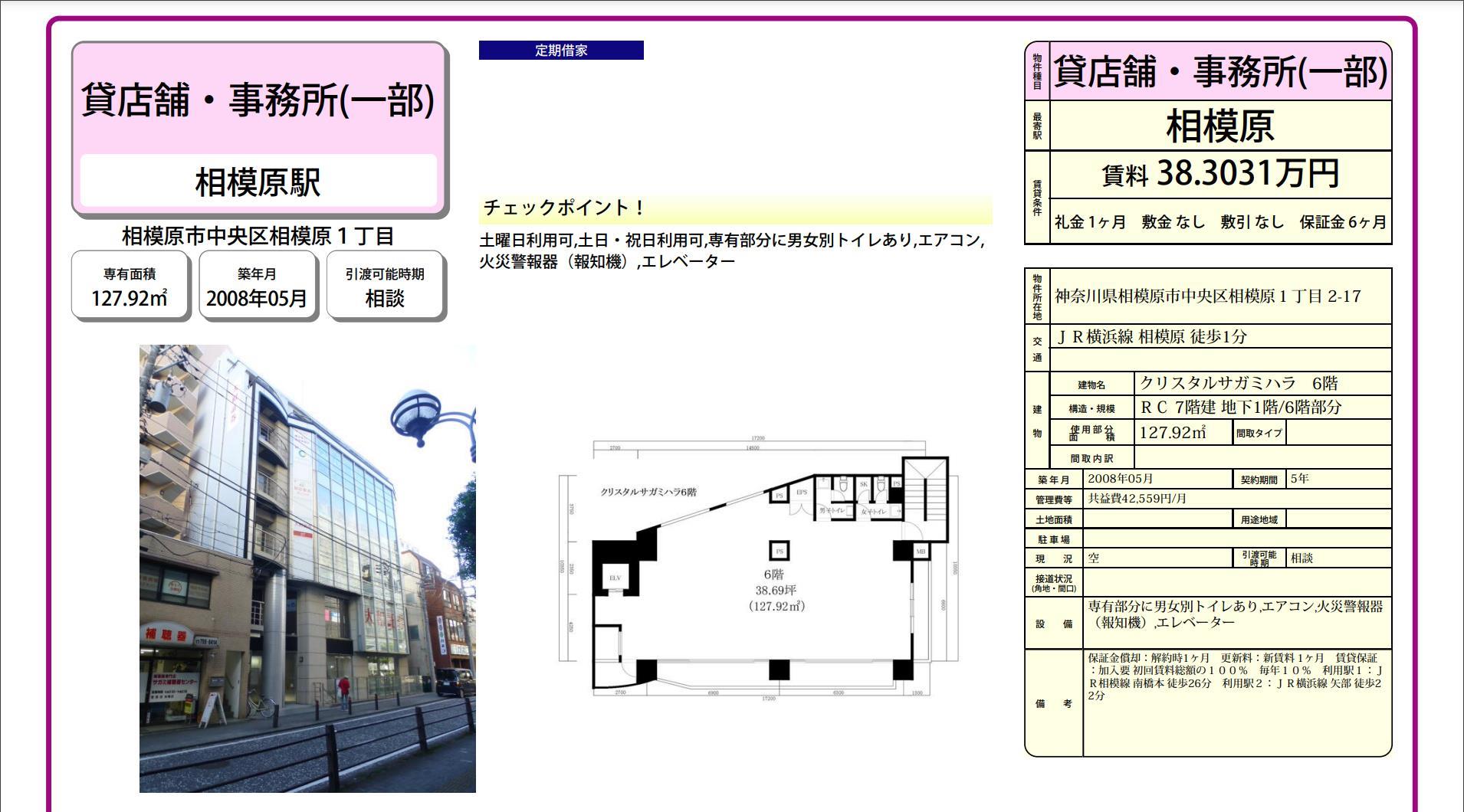Image resolution: width=1464 pixels, height=812 pixels.
Task: Click the 間取タイプ label cell
Action: 1259,433
